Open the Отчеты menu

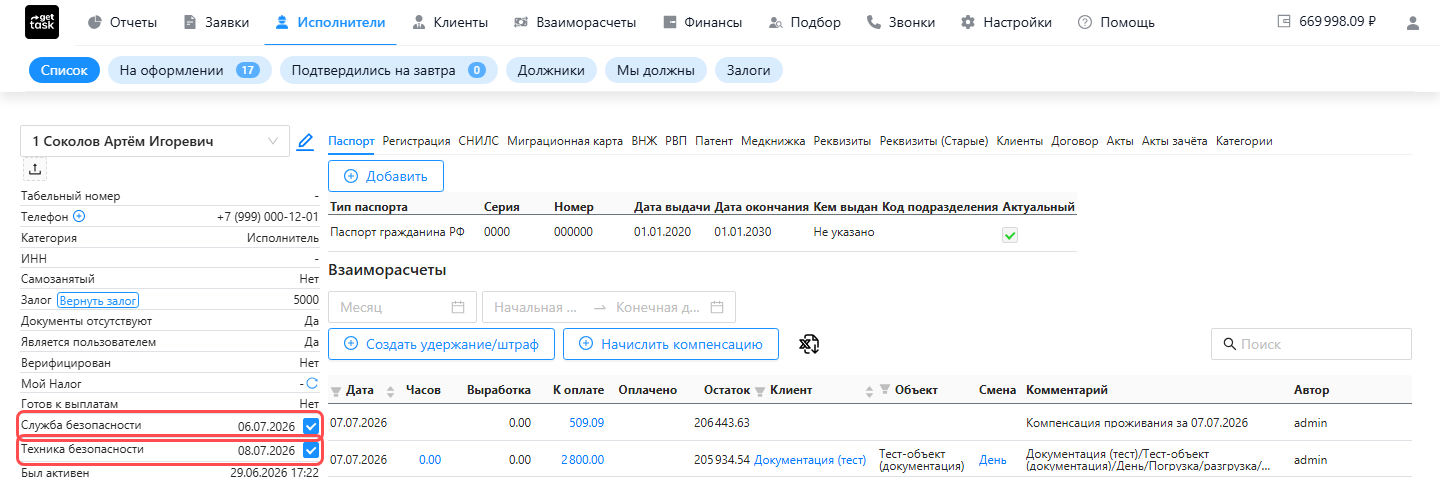[x=122, y=22]
